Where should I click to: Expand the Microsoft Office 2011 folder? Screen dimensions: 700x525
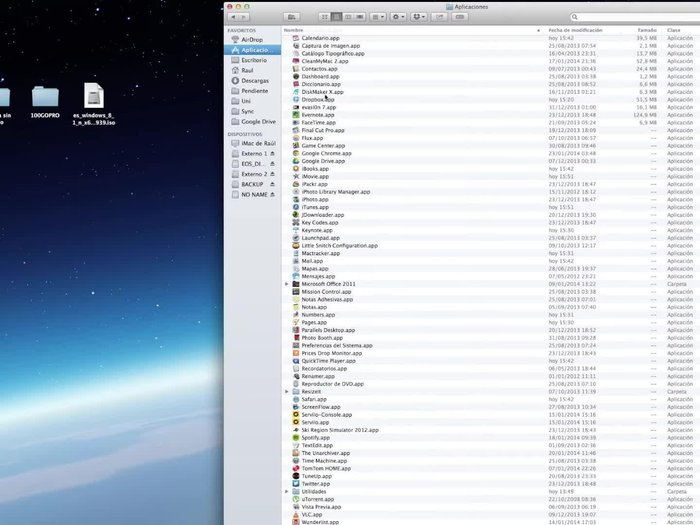pyautogui.click(x=287, y=284)
